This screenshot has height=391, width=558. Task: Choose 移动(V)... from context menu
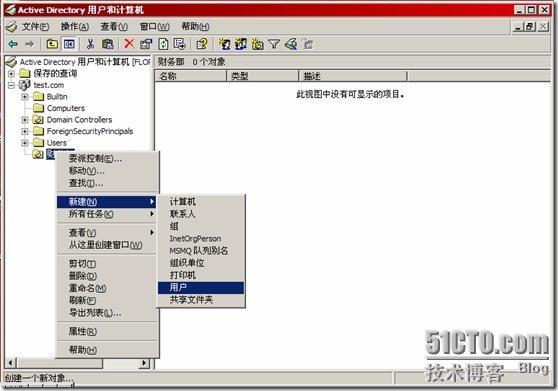coord(107,171)
